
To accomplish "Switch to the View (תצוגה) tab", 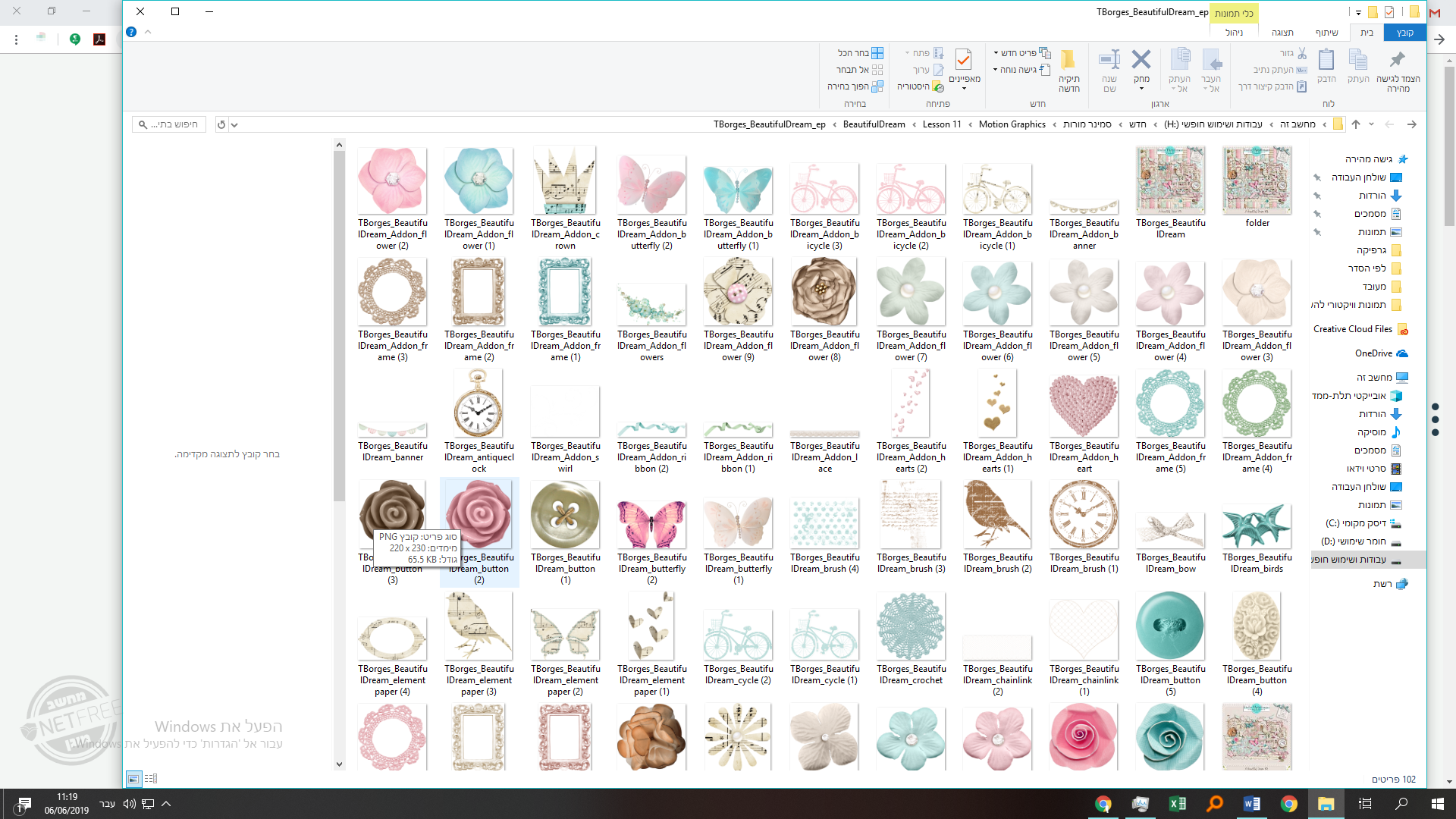I will pos(1282,33).
